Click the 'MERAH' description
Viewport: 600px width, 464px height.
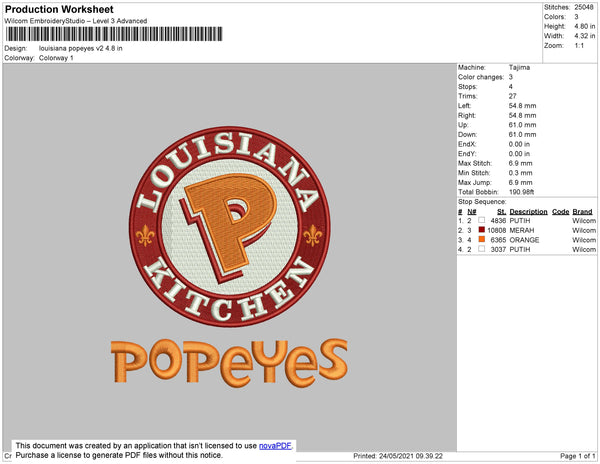pos(522,230)
